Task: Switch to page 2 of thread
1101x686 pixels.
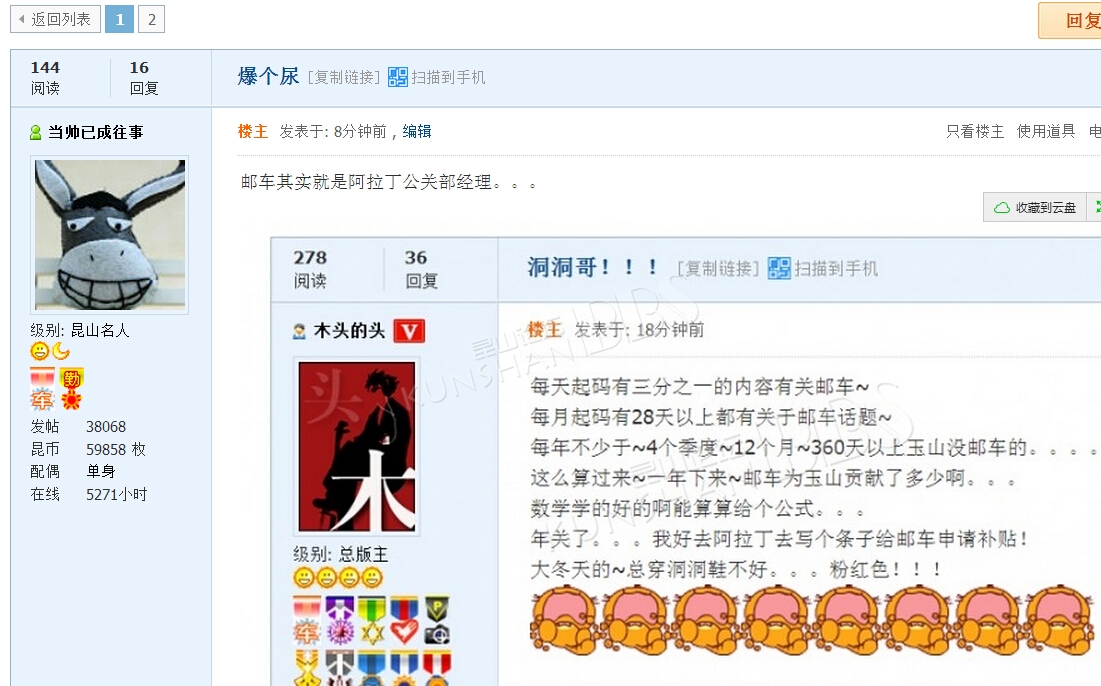Action: click(x=152, y=19)
